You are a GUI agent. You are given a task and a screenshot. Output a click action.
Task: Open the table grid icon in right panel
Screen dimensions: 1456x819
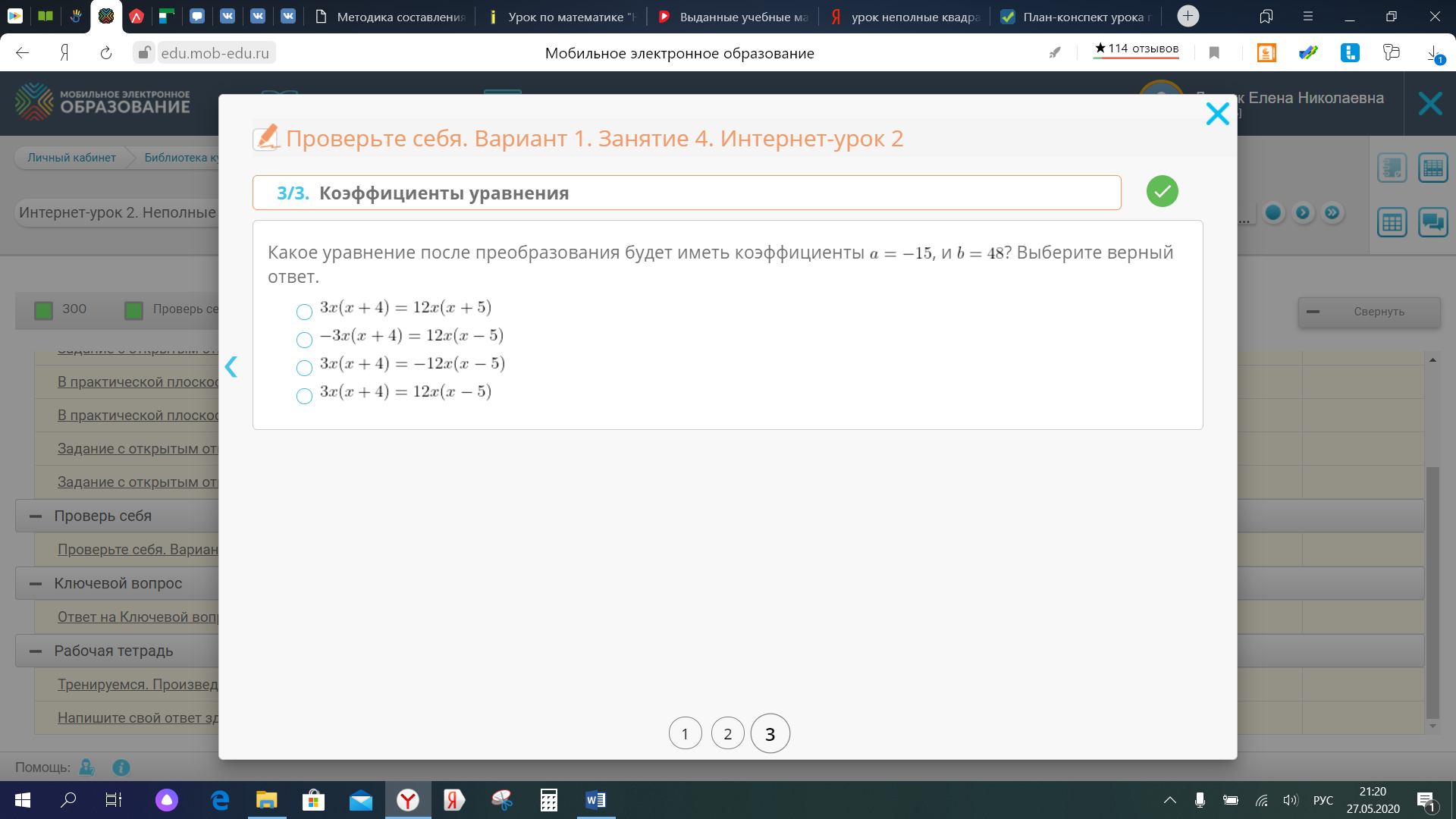1392,223
